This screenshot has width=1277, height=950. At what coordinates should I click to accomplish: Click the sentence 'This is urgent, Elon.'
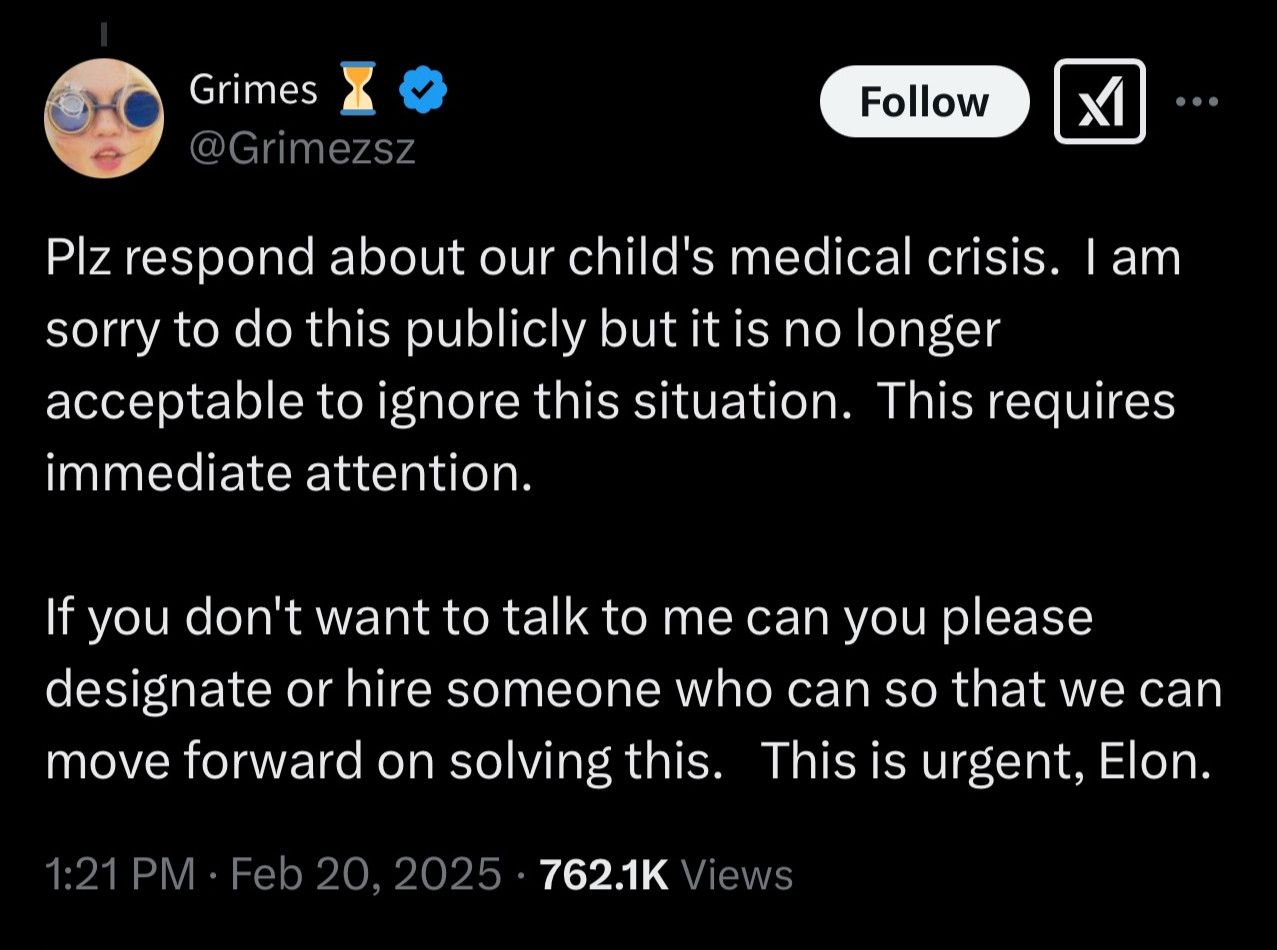coord(987,761)
